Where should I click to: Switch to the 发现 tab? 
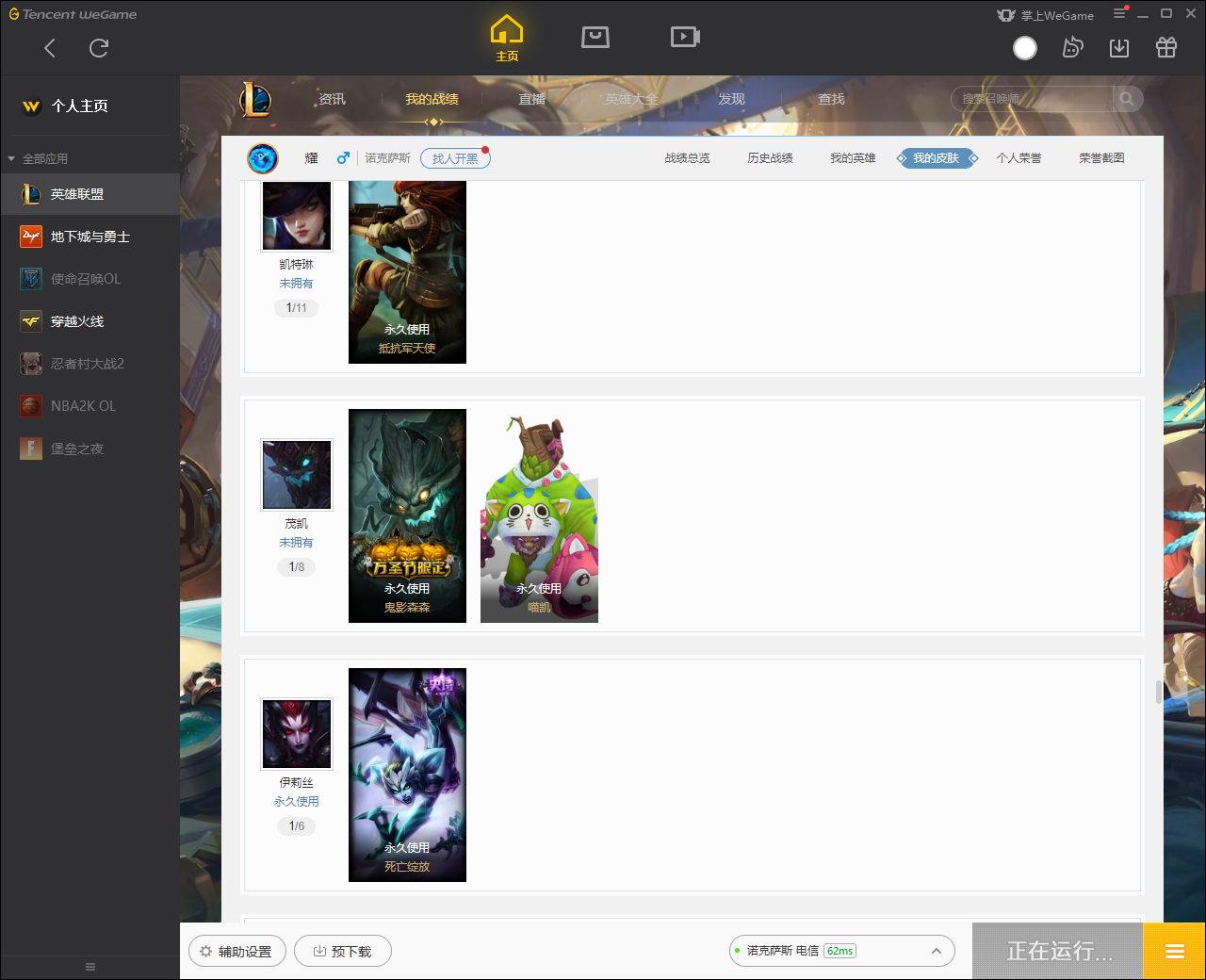731,99
